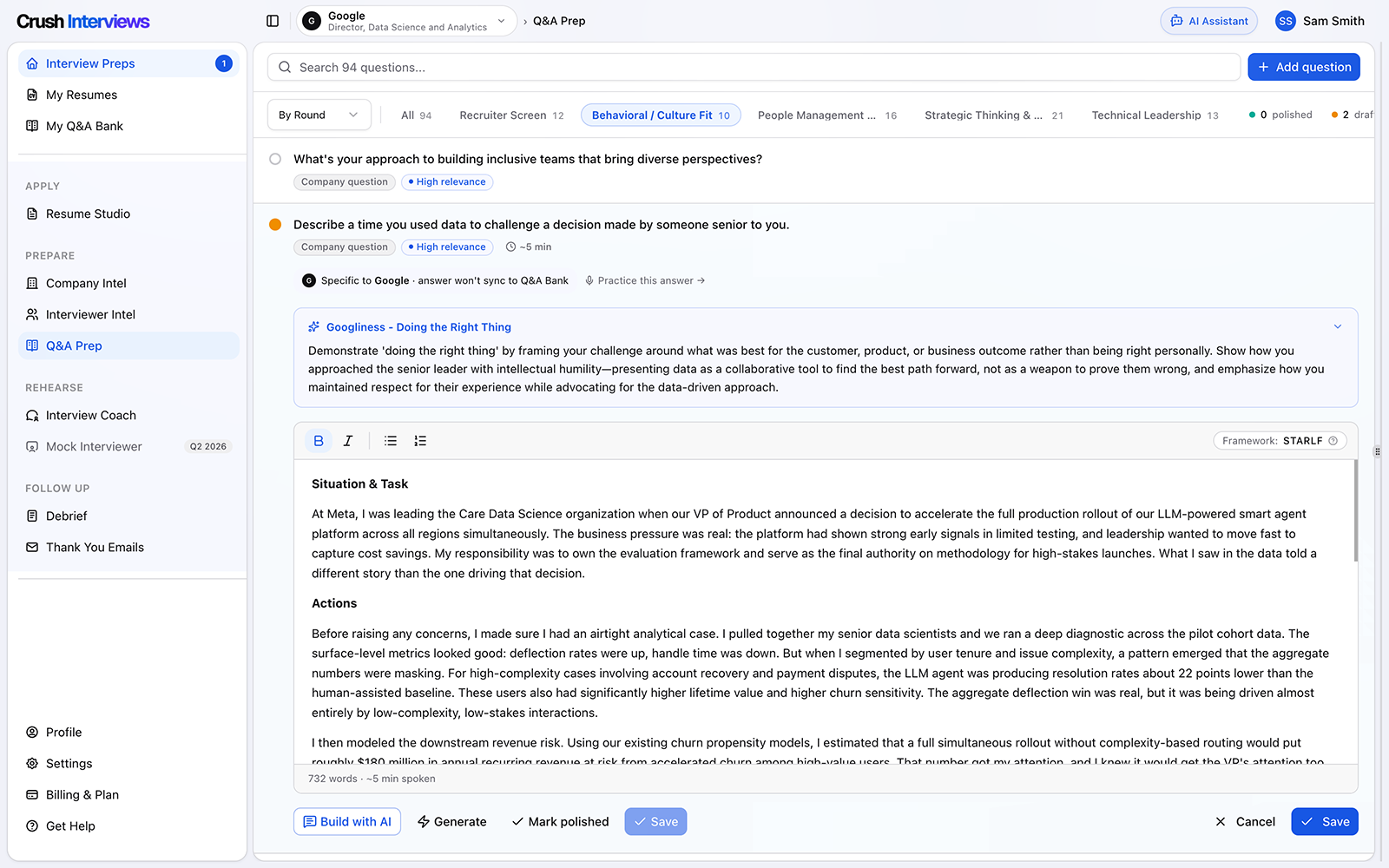Follow the Practice this answer link

click(645, 280)
